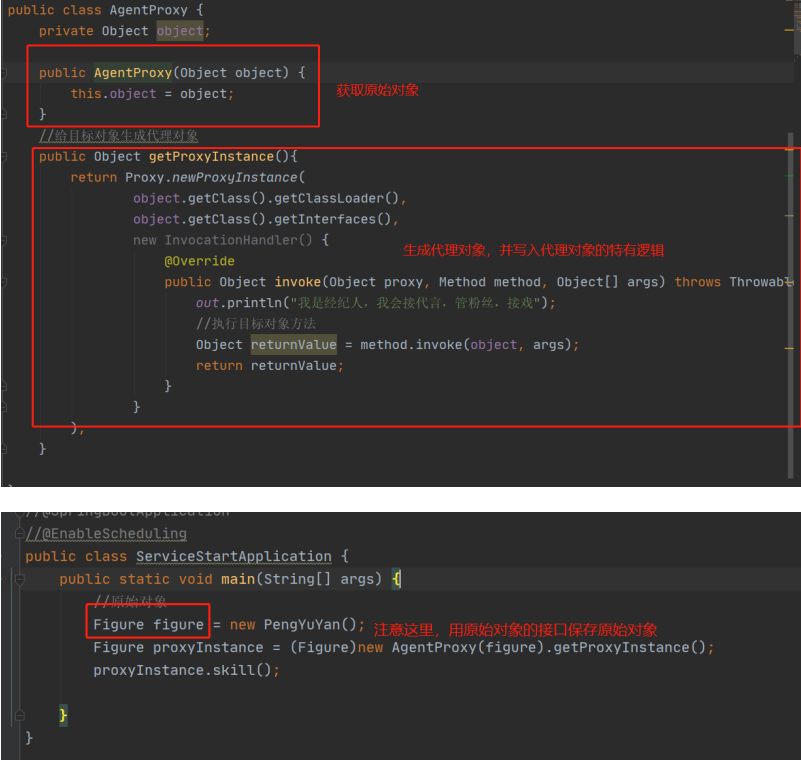The height and width of the screenshot is (760, 801).
Task: Select highlighted field name object in private declaration
Action: [x=180, y=31]
